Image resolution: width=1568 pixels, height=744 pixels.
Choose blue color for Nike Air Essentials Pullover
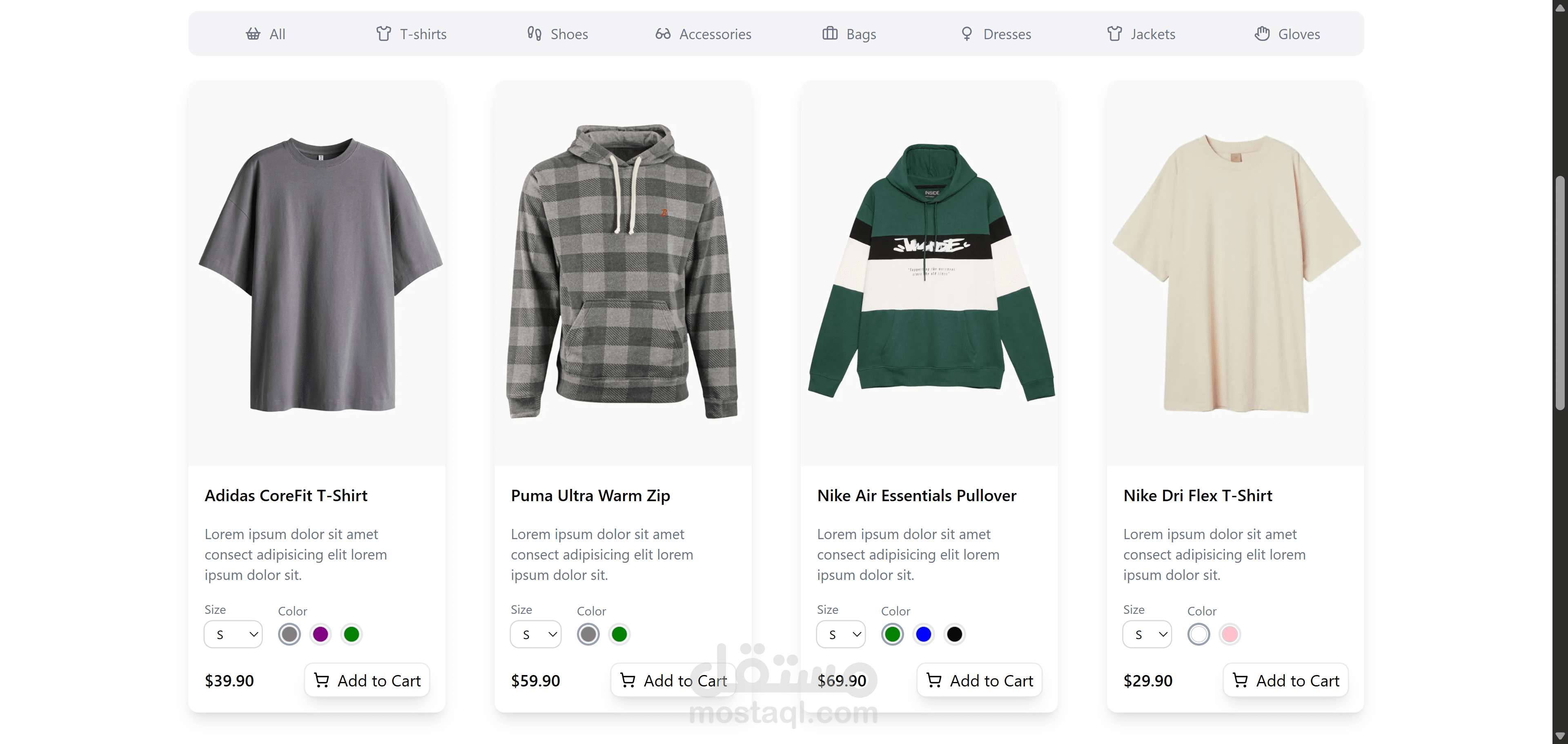click(923, 635)
